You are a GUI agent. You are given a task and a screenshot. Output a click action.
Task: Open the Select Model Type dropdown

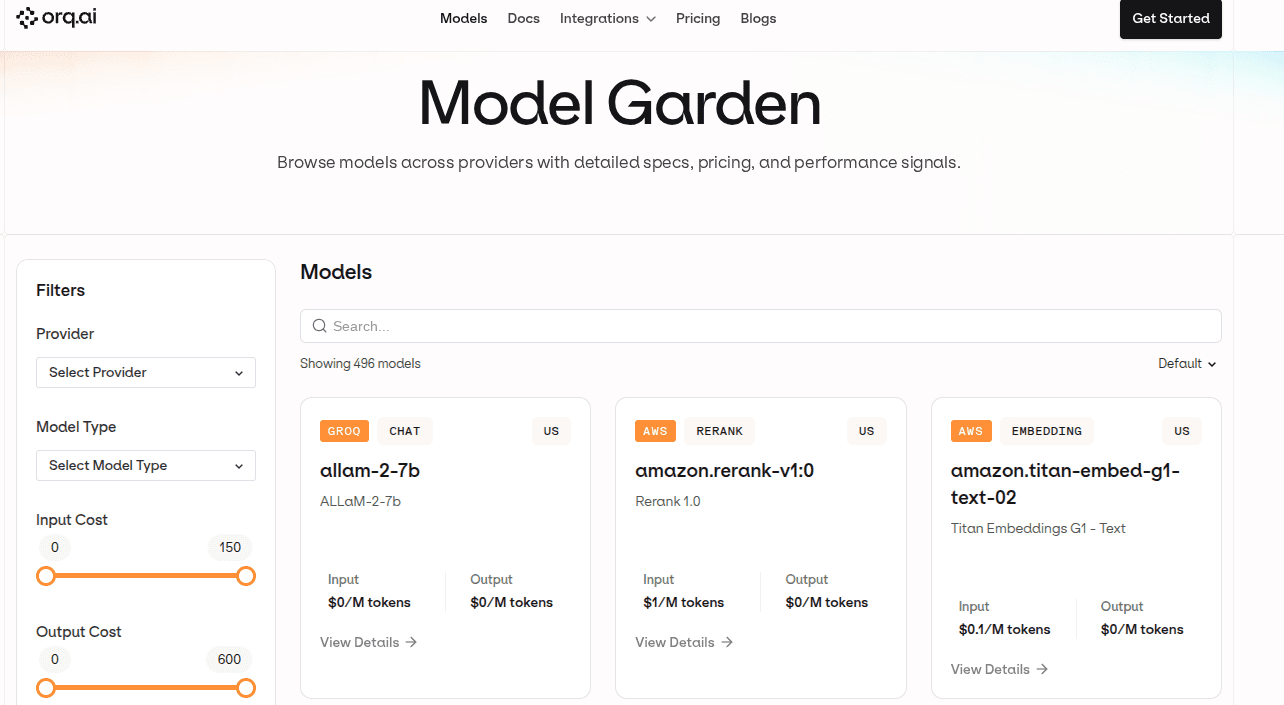click(146, 465)
